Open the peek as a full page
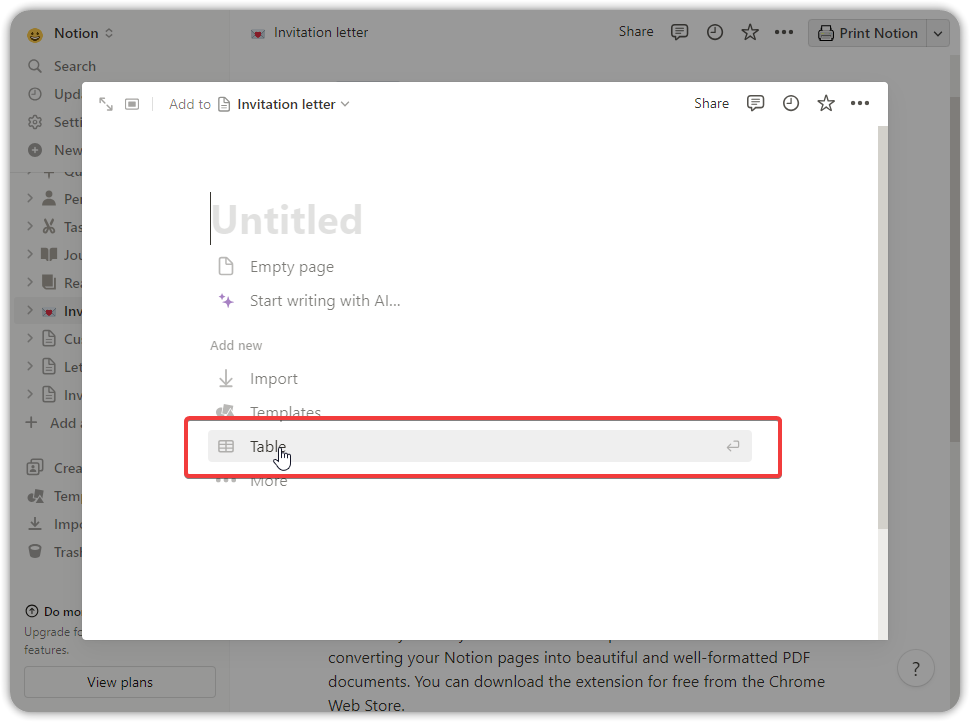970x722 pixels. pos(132,103)
